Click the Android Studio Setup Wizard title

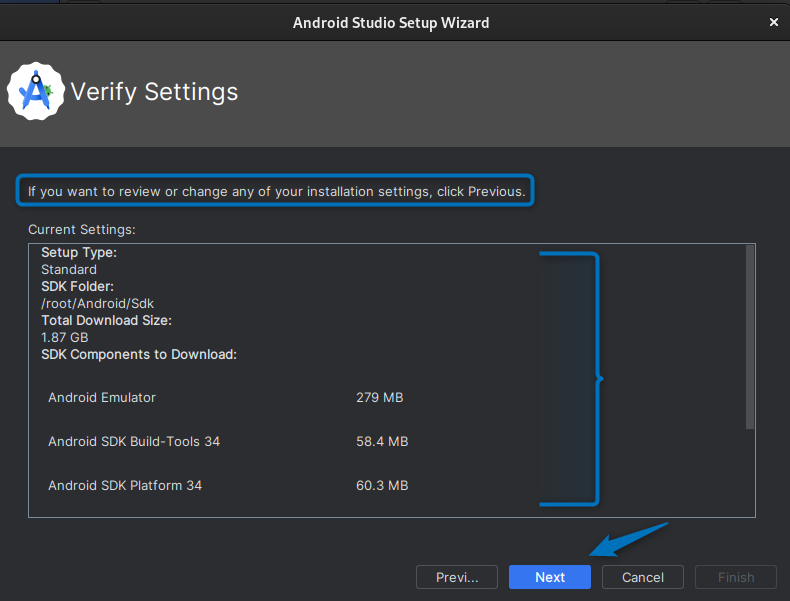point(391,23)
